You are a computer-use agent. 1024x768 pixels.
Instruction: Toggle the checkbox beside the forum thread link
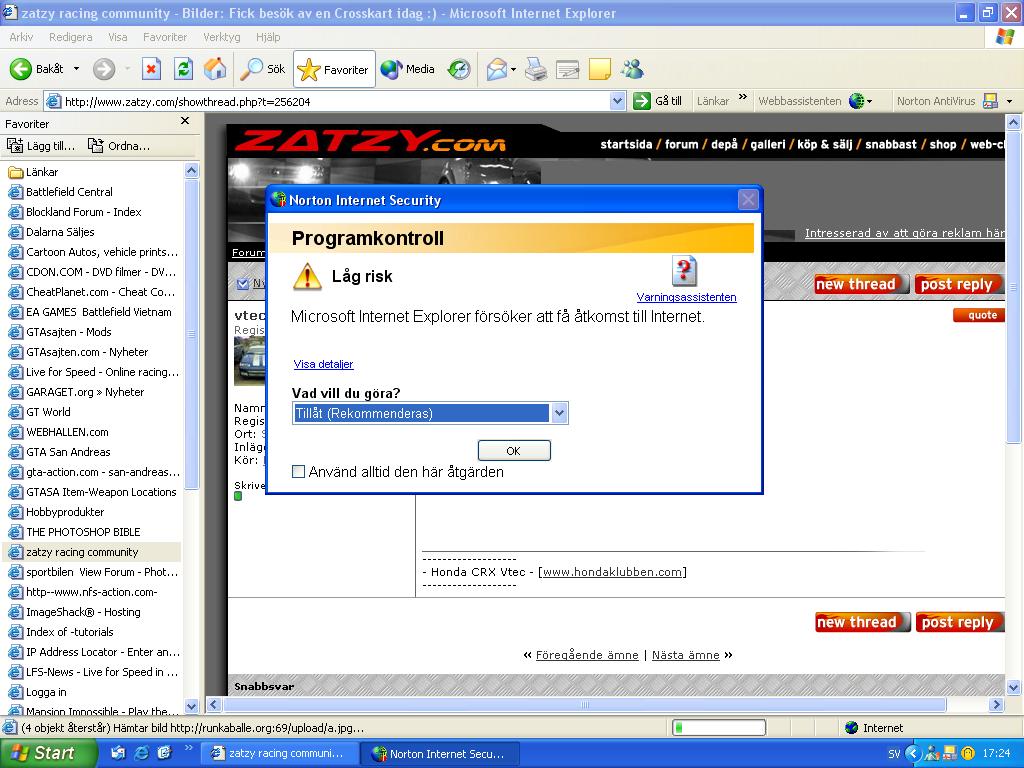click(x=243, y=283)
